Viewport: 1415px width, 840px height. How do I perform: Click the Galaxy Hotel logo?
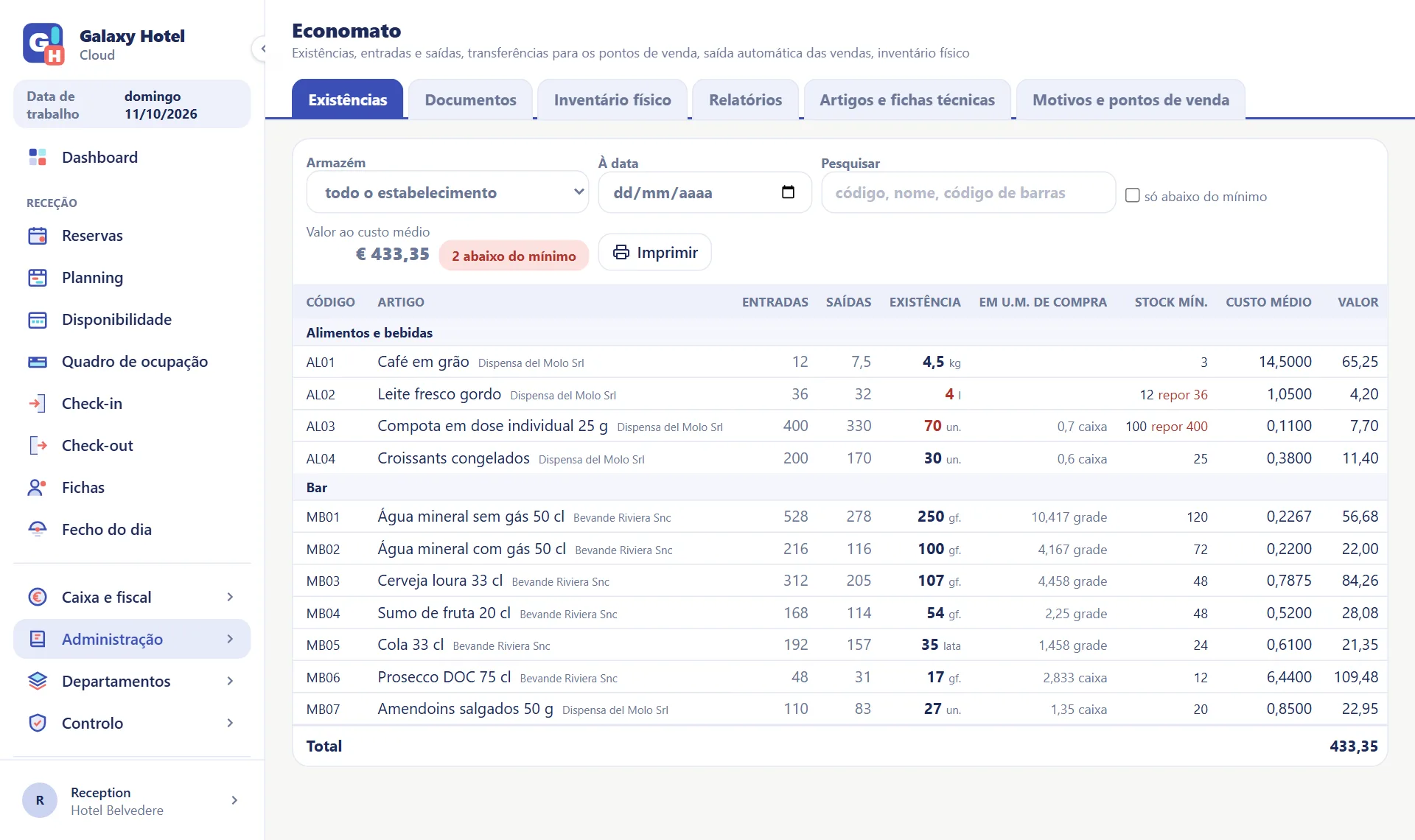(x=43, y=44)
